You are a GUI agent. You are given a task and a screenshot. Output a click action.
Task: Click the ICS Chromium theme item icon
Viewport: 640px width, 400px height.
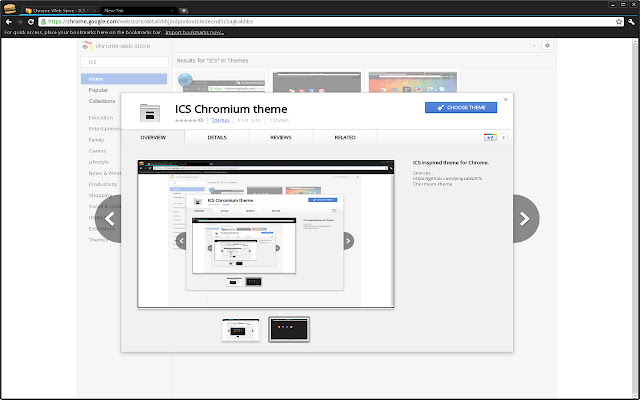click(x=150, y=113)
